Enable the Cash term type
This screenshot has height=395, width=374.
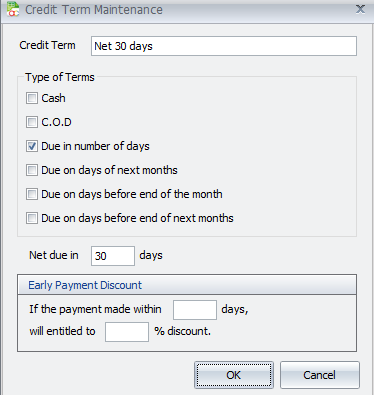[32, 98]
